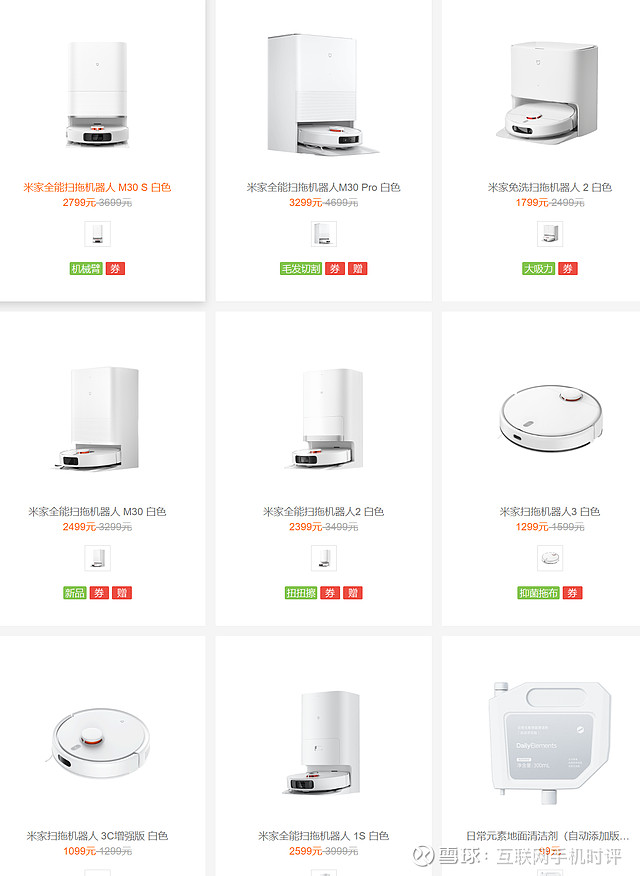
Task: Click the M30 Pro white product title
Action: pyautogui.click(x=323, y=187)
